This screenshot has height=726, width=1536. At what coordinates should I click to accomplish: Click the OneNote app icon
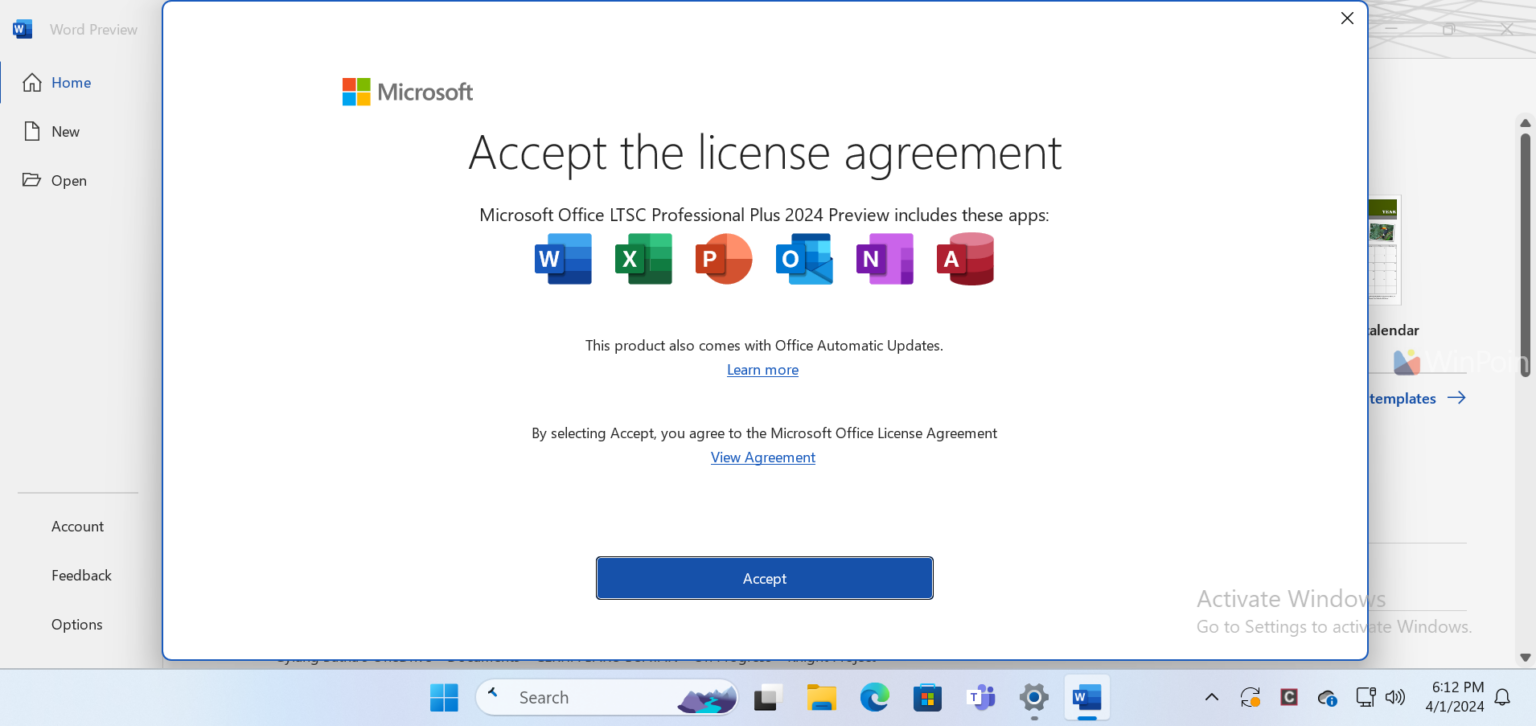pyautogui.click(x=884, y=258)
